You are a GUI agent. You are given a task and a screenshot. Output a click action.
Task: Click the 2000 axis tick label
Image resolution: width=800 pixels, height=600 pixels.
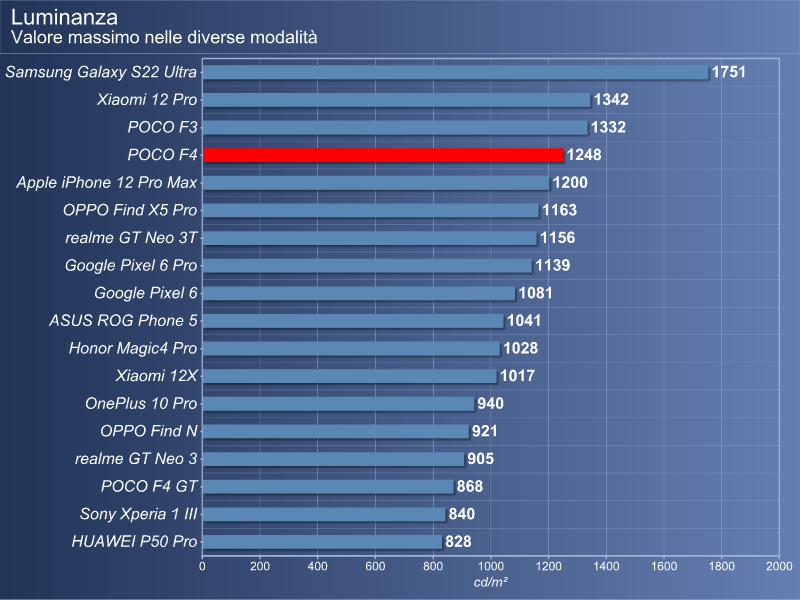(x=779, y=566)
